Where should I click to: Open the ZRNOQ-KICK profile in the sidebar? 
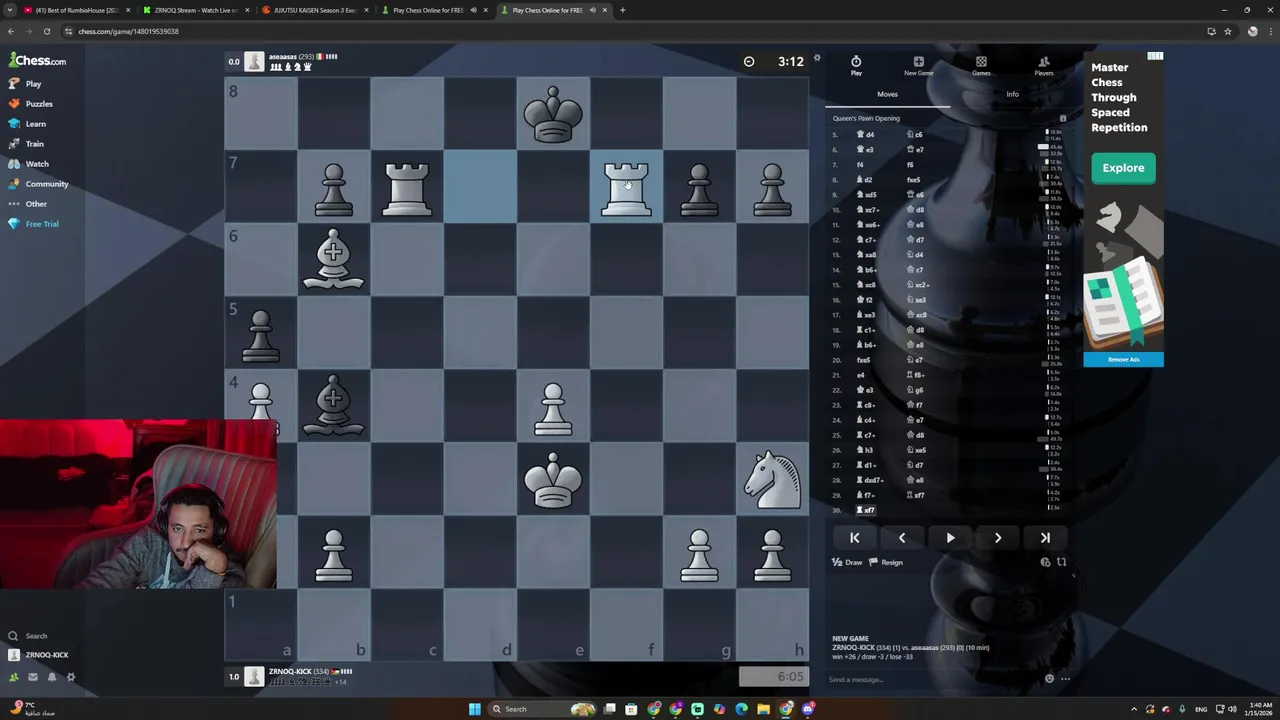(39, 655)
